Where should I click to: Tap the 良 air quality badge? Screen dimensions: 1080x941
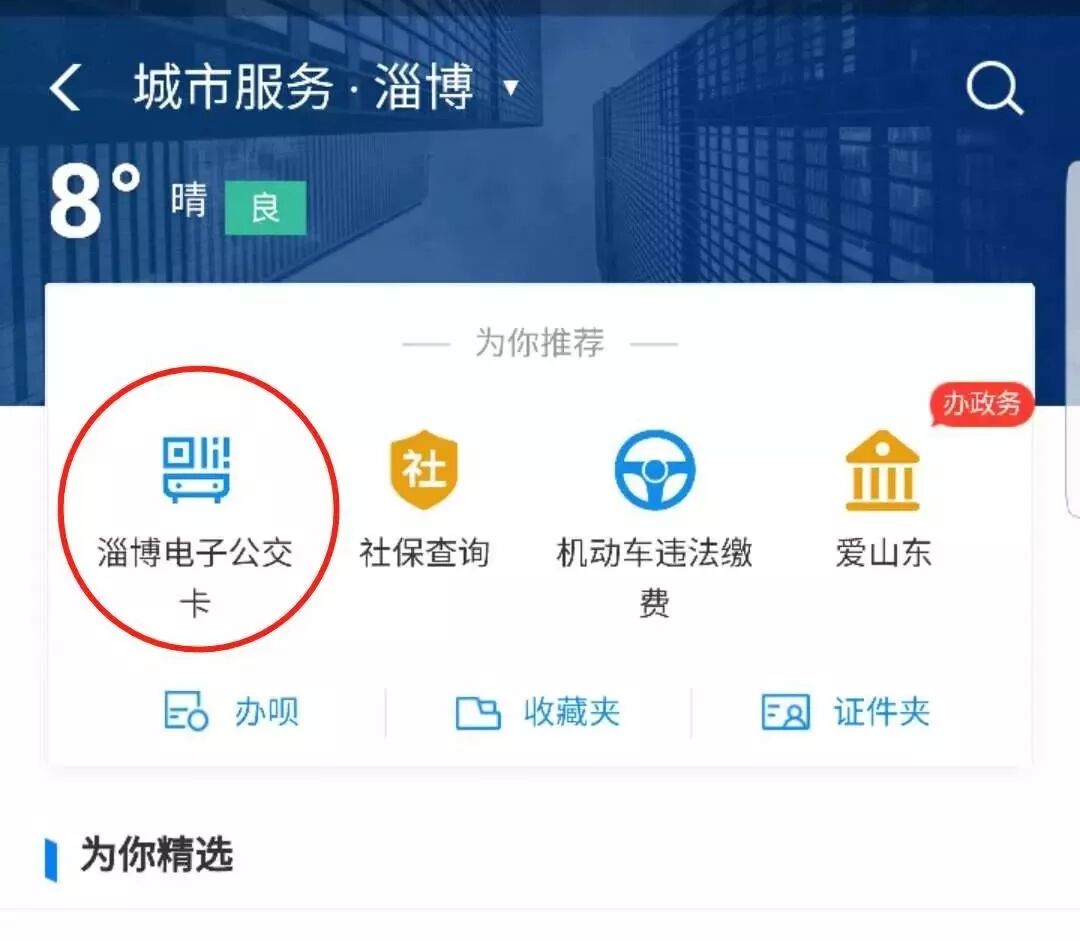[265, 207]
